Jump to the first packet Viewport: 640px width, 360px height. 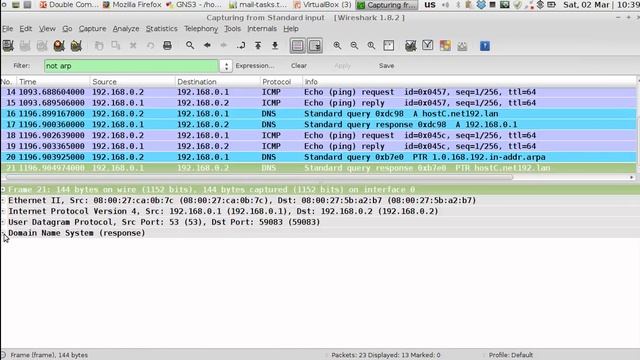coord(258,46)
